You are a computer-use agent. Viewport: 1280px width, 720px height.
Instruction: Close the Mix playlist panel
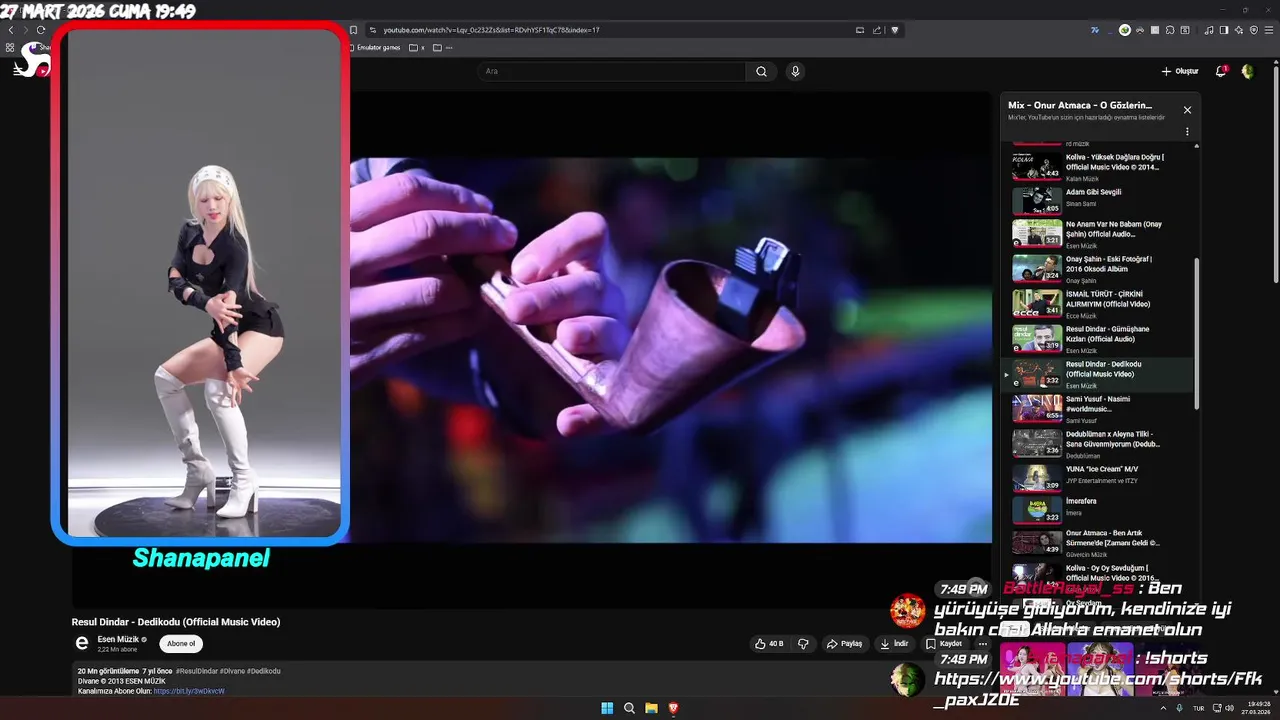pyautogui.click(x=1187, y=110)
